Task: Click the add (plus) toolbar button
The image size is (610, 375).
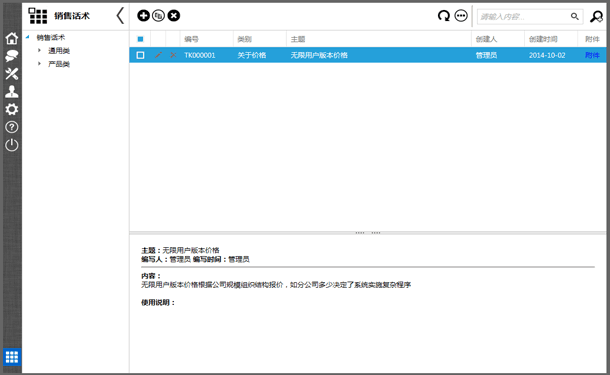Action: click(143, 16)
